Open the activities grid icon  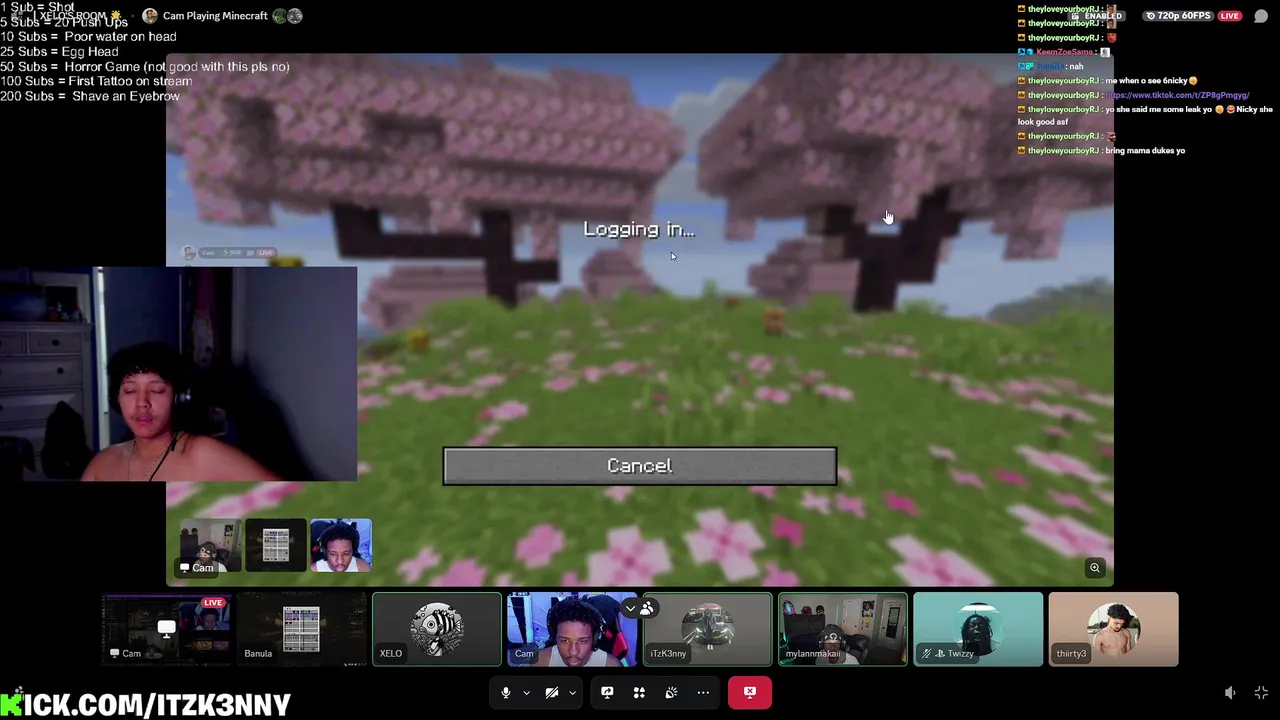coord(639,693)
